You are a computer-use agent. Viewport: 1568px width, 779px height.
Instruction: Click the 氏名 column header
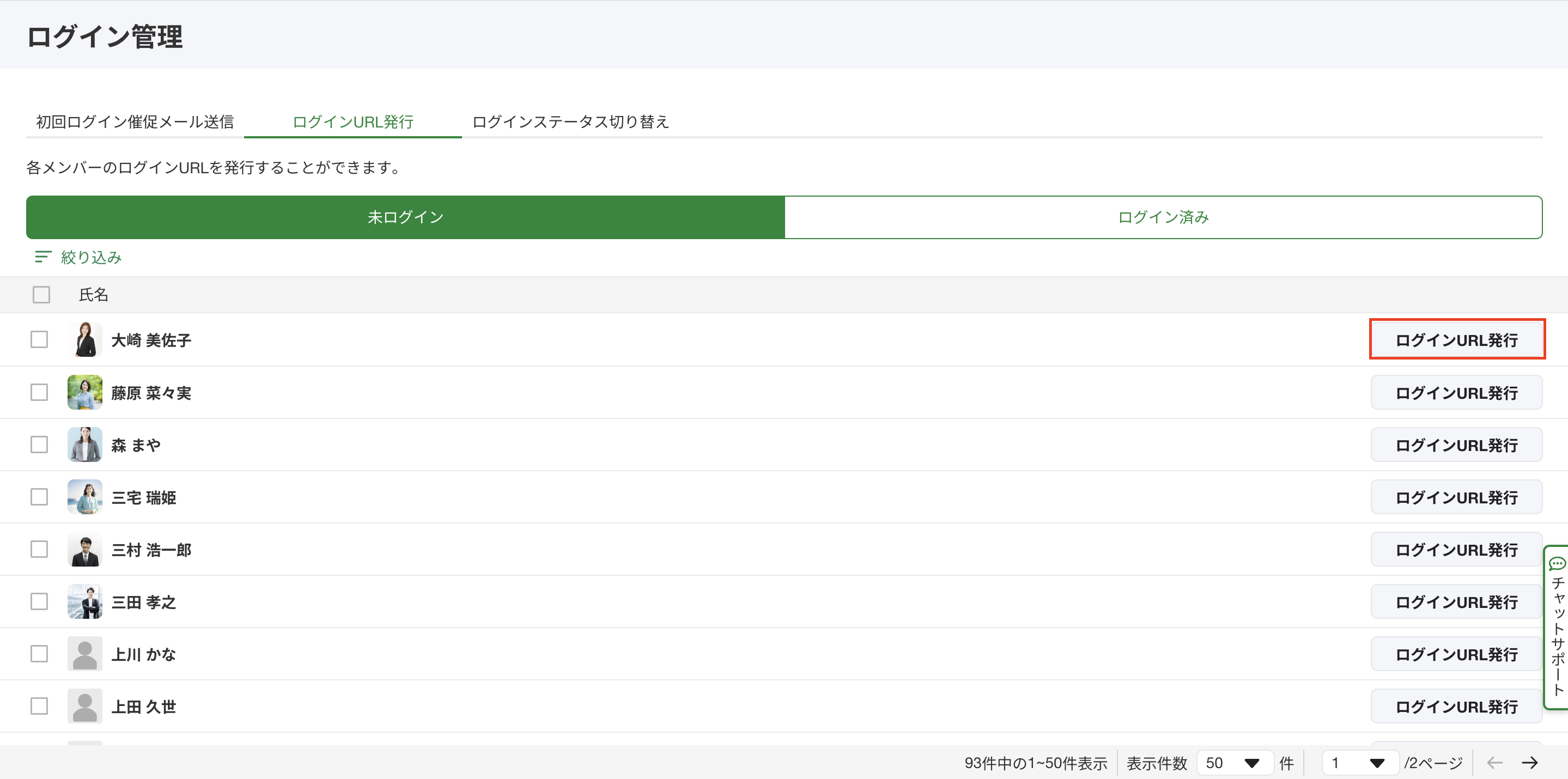coord(94,295)
